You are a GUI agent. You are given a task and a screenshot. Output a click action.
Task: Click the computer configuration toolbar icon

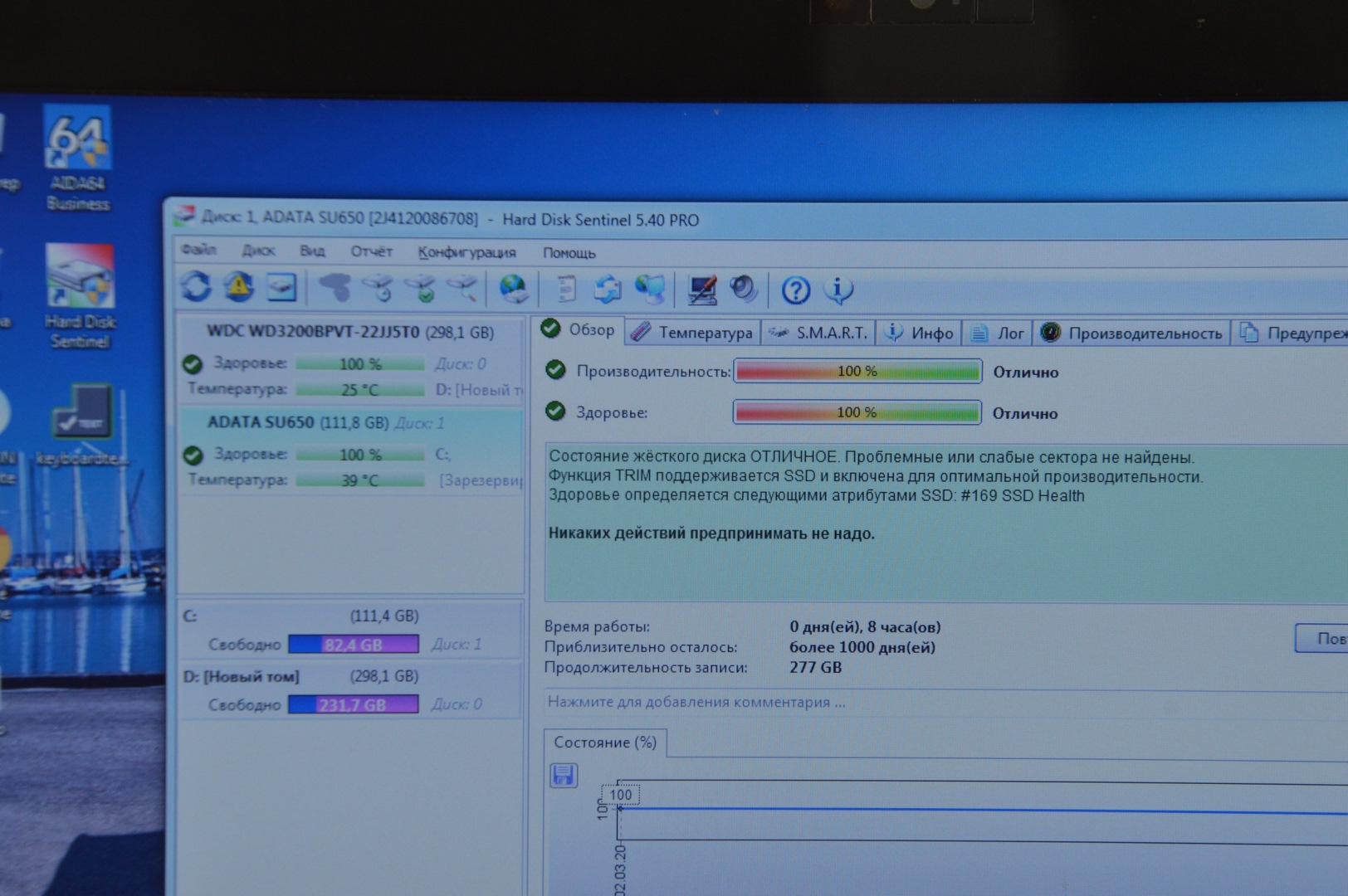[702, 290]
